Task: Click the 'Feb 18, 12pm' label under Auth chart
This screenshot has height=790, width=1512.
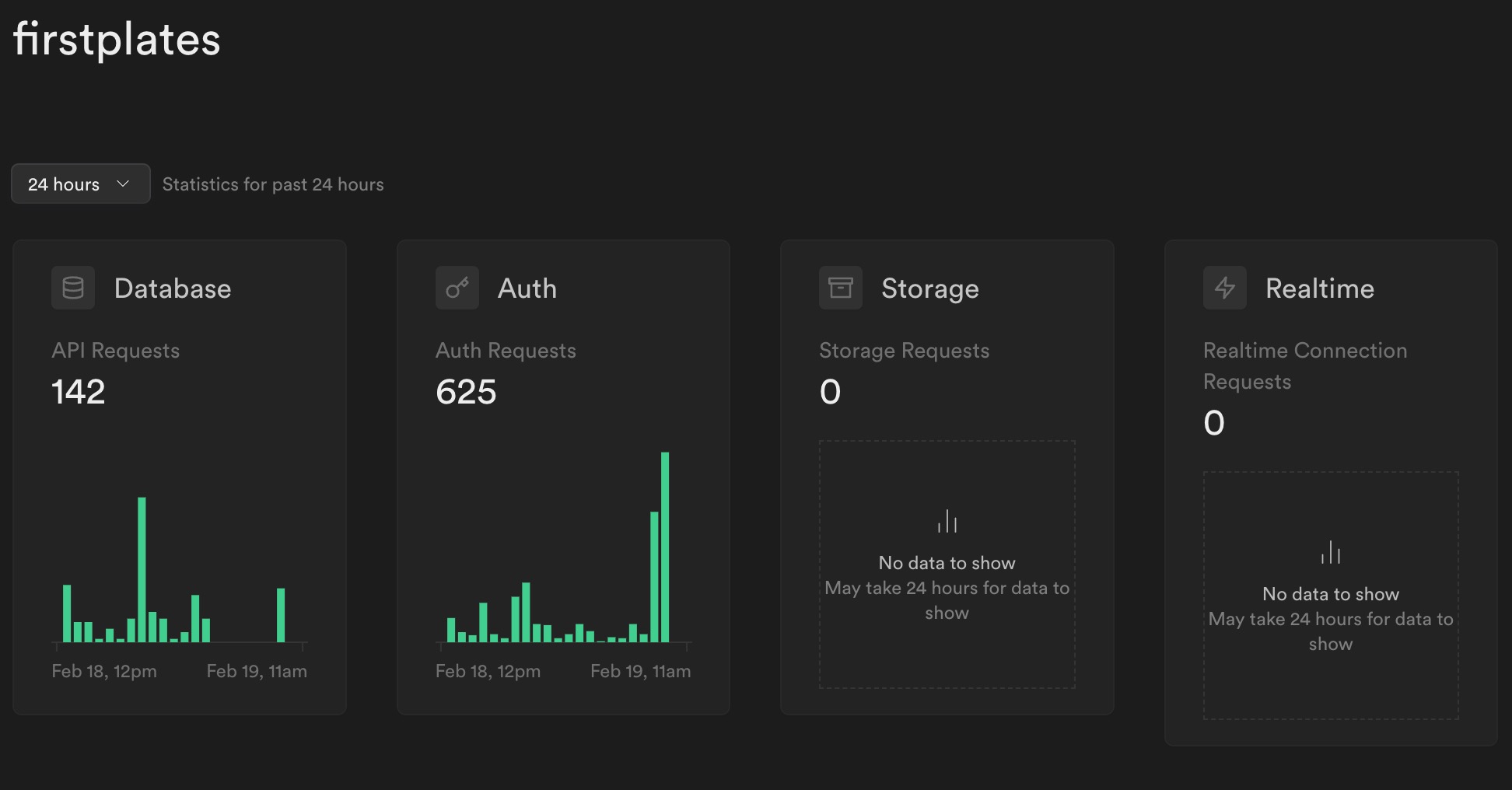Action: tap(488, 671)
